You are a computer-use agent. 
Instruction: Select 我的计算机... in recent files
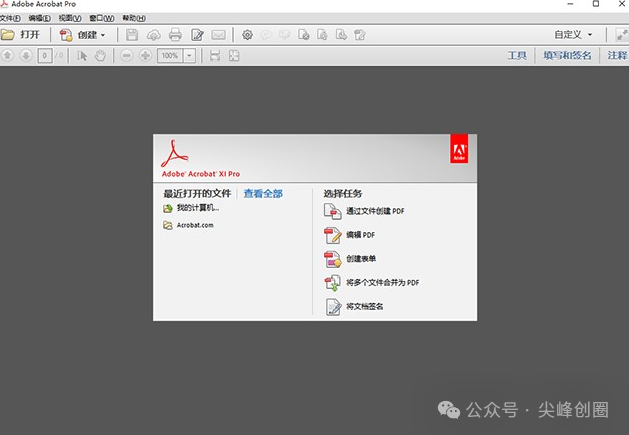point(191,208)
